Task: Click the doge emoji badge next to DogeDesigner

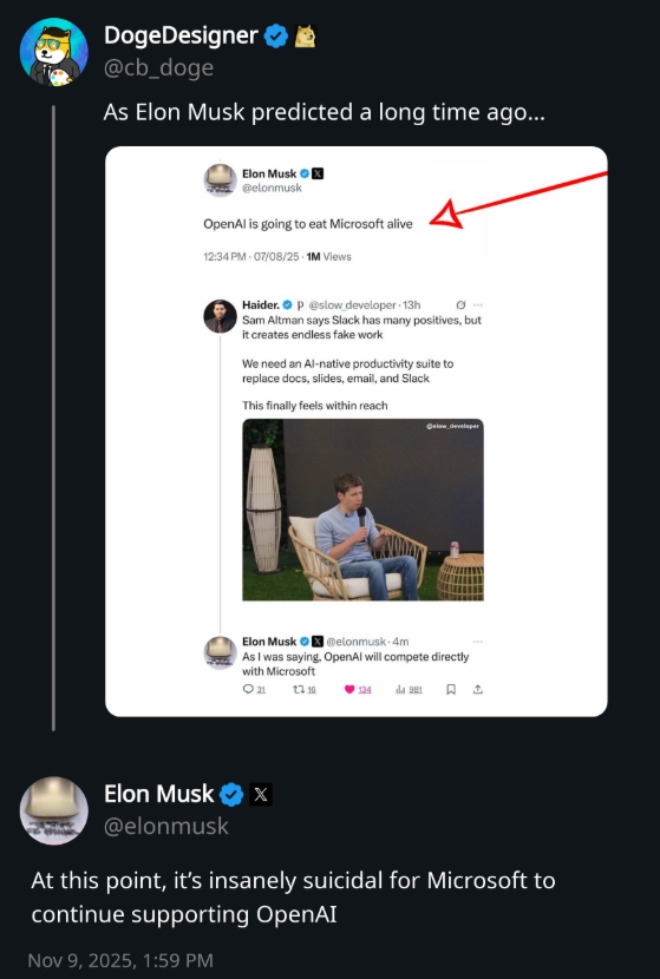Action: 306,37
